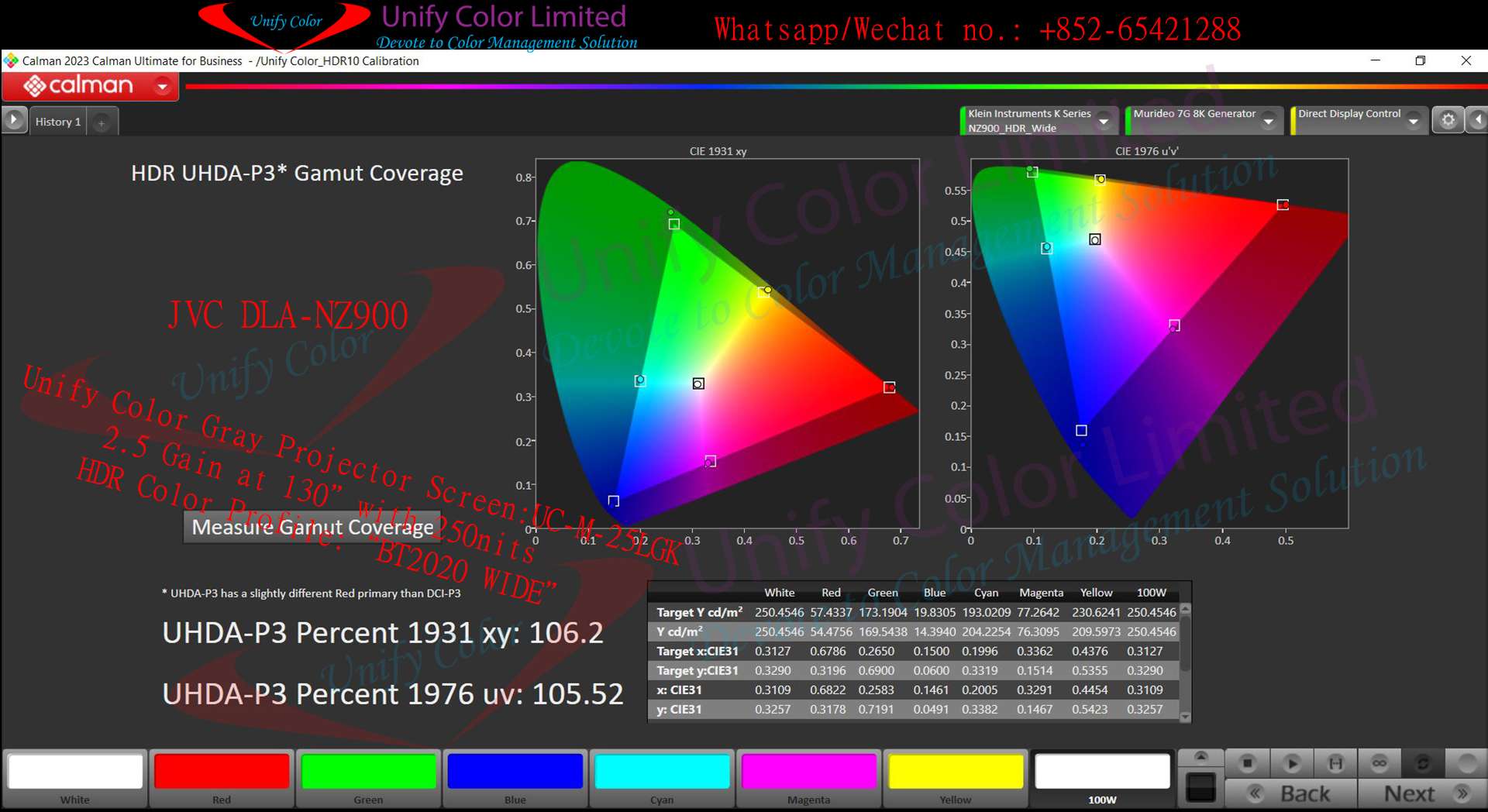
Task: Click the CIE 1931 xy chart
Action: click(x=727, y=343)
